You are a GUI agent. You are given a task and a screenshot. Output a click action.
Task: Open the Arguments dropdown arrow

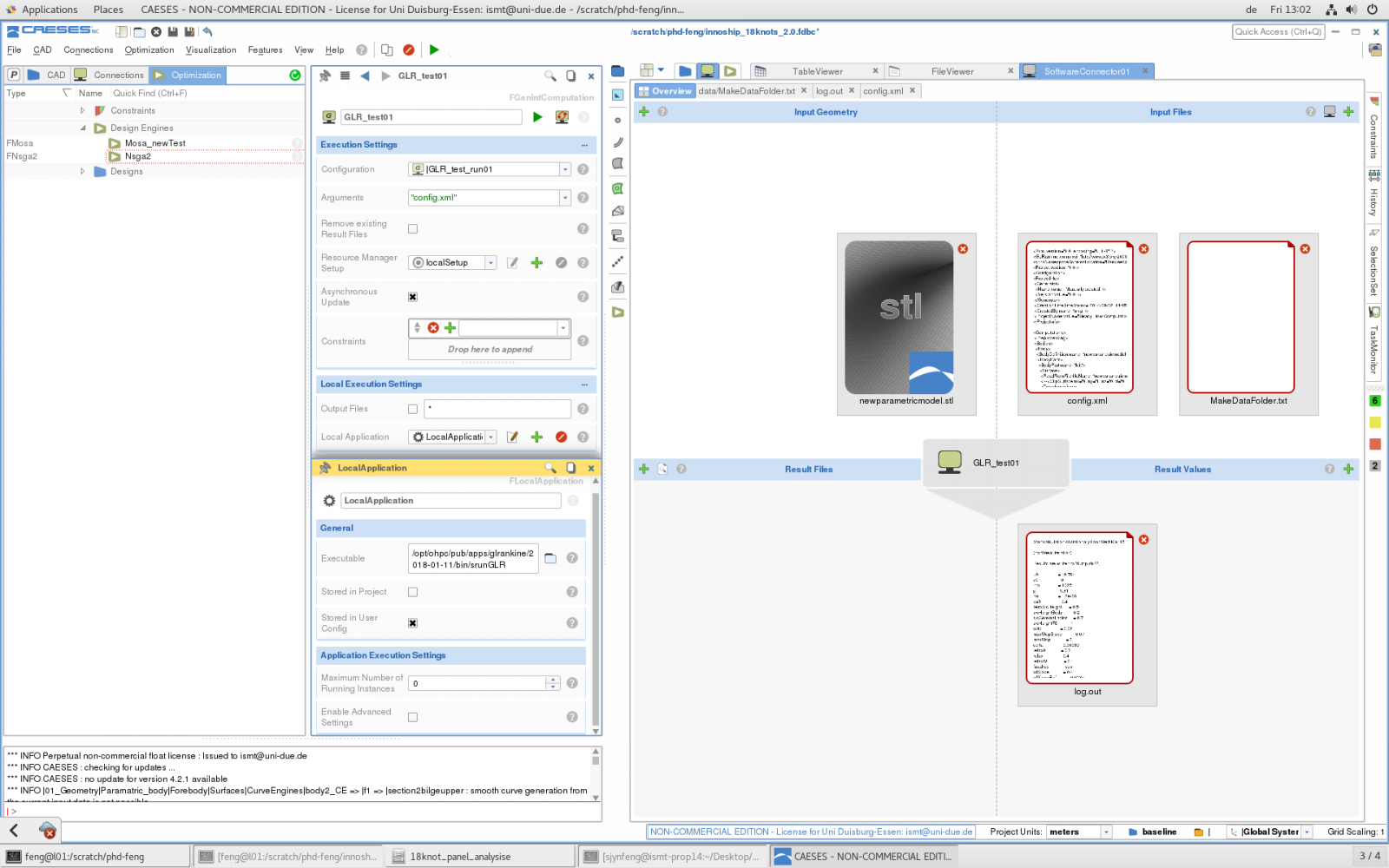(x=565, y=198)
